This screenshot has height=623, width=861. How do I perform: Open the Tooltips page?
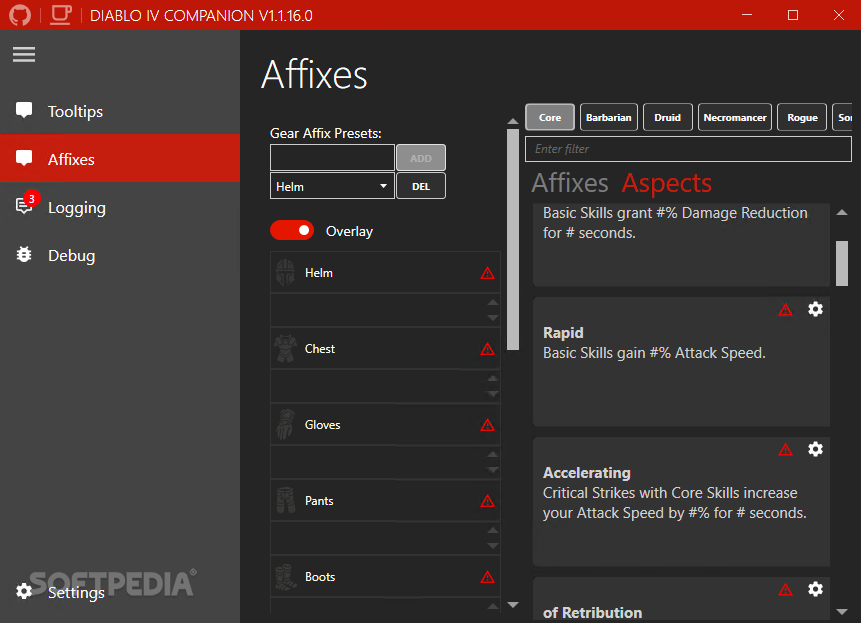pos(120,111)
